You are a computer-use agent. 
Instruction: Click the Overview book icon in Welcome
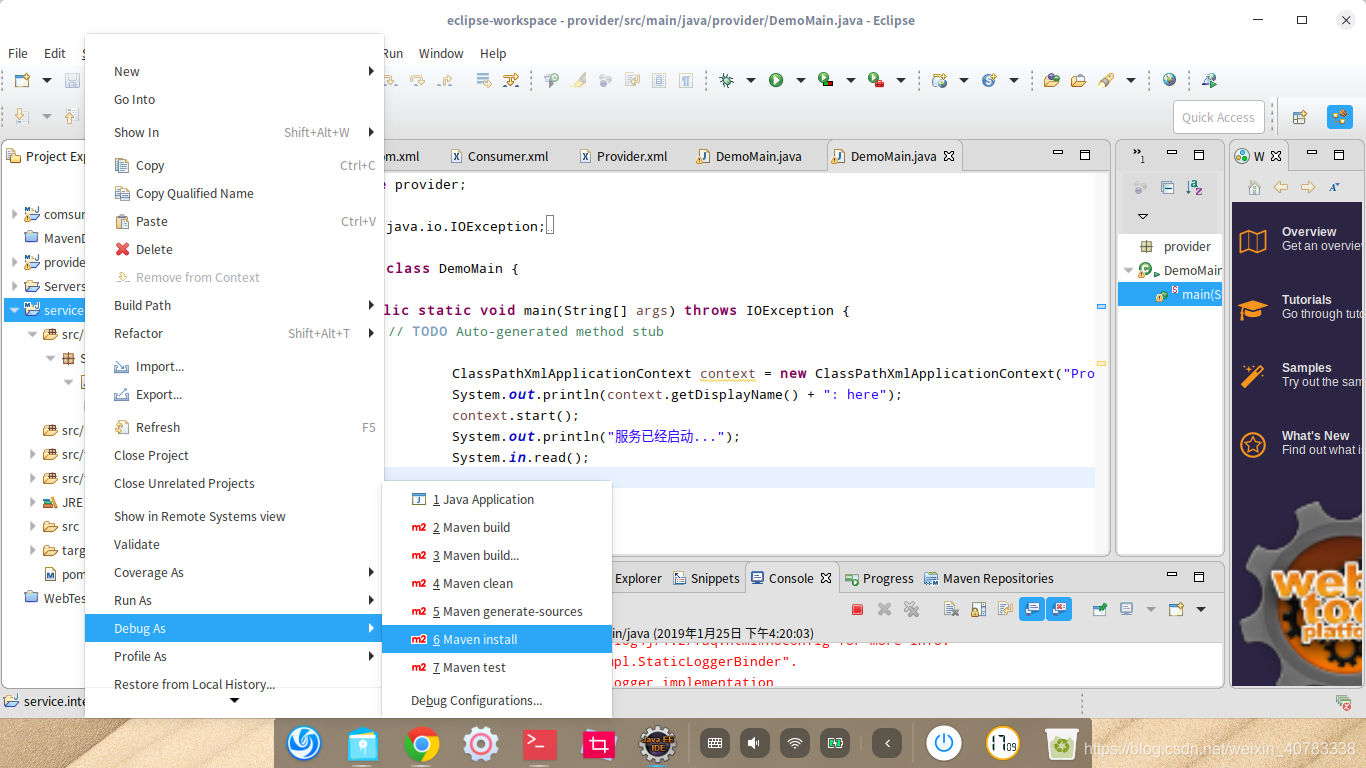[x=1253, y=241]
